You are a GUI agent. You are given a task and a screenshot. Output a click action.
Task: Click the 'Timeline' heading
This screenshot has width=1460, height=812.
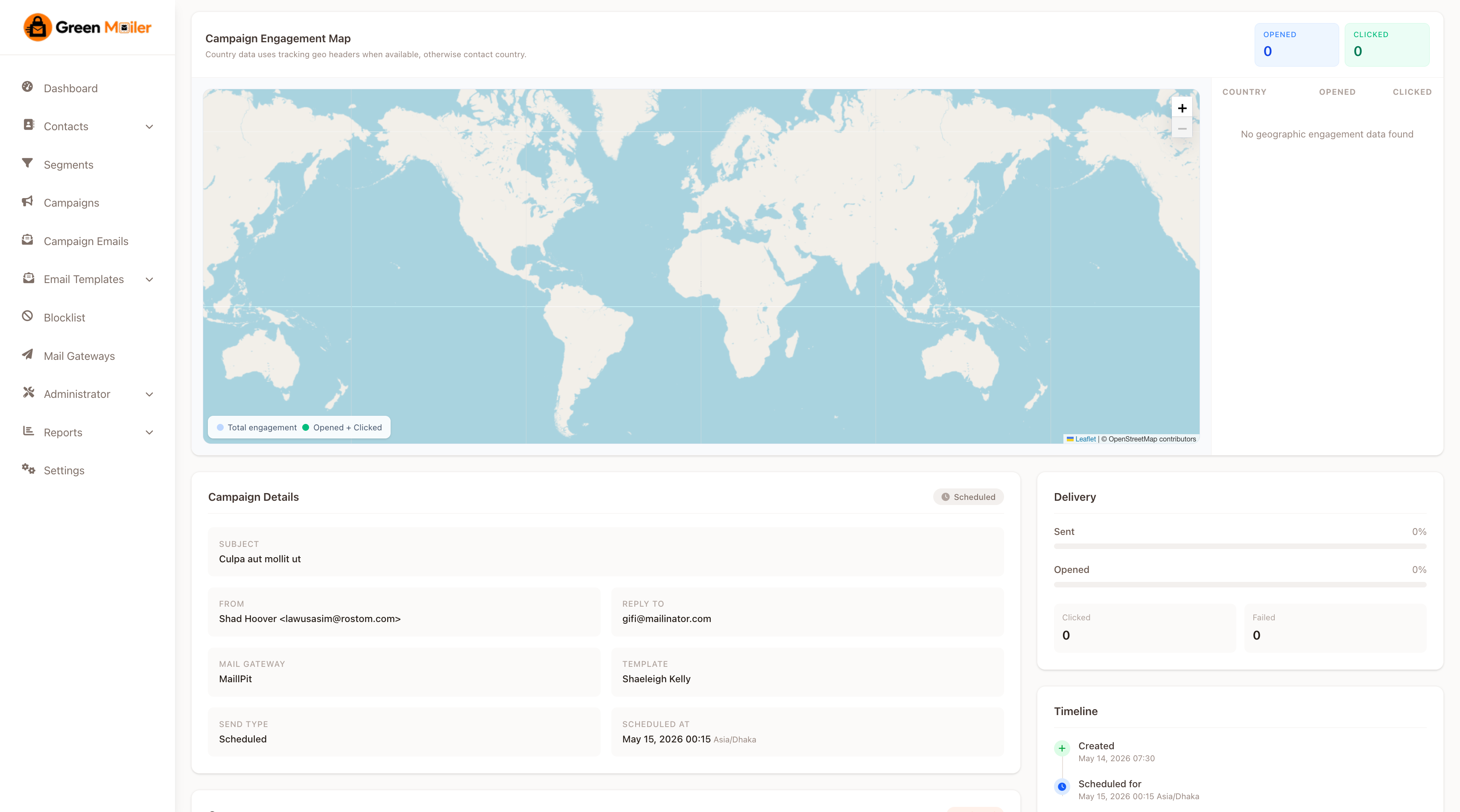click(x=1075, y=711)
